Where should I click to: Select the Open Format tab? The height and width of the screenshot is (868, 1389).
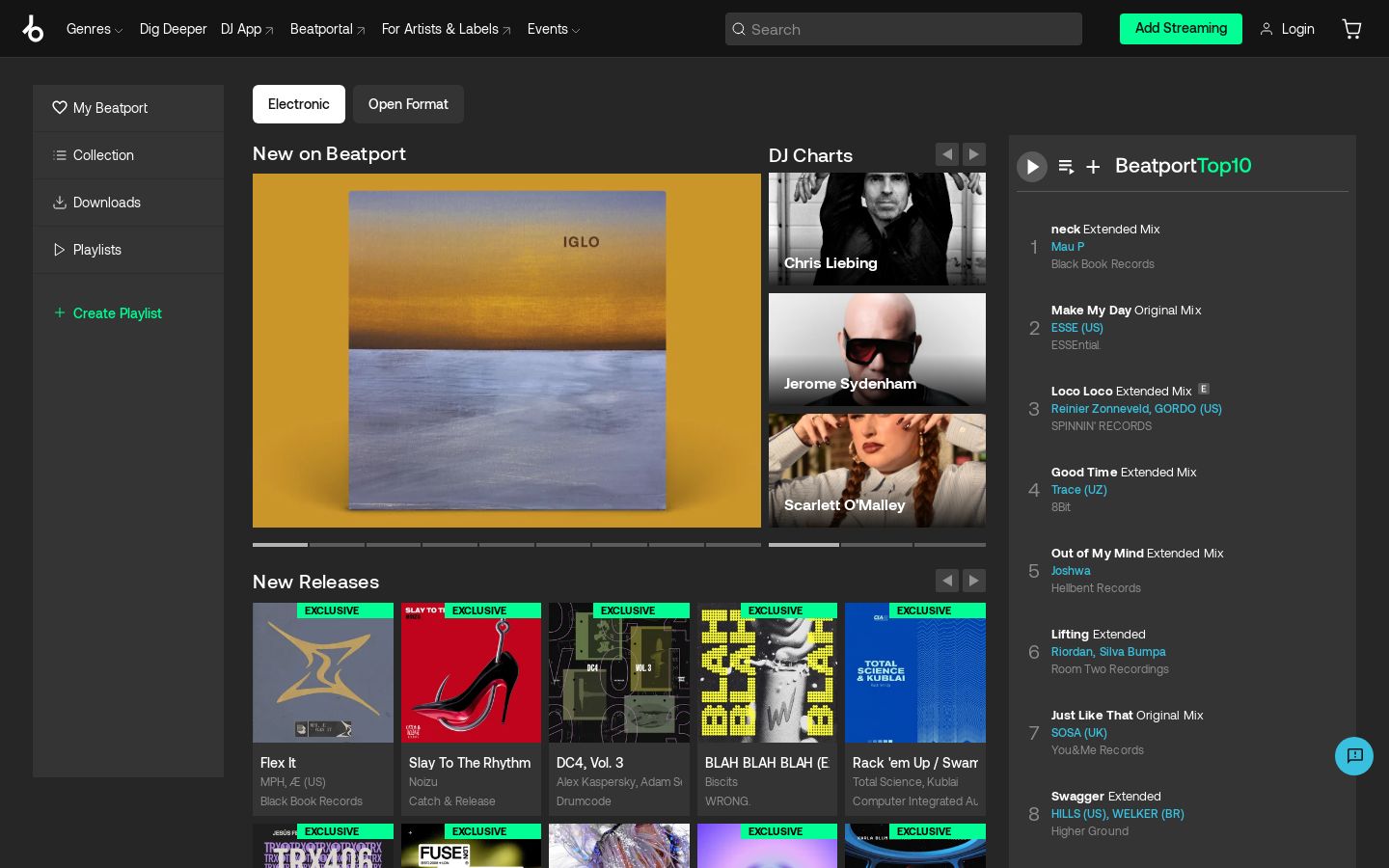408,104
